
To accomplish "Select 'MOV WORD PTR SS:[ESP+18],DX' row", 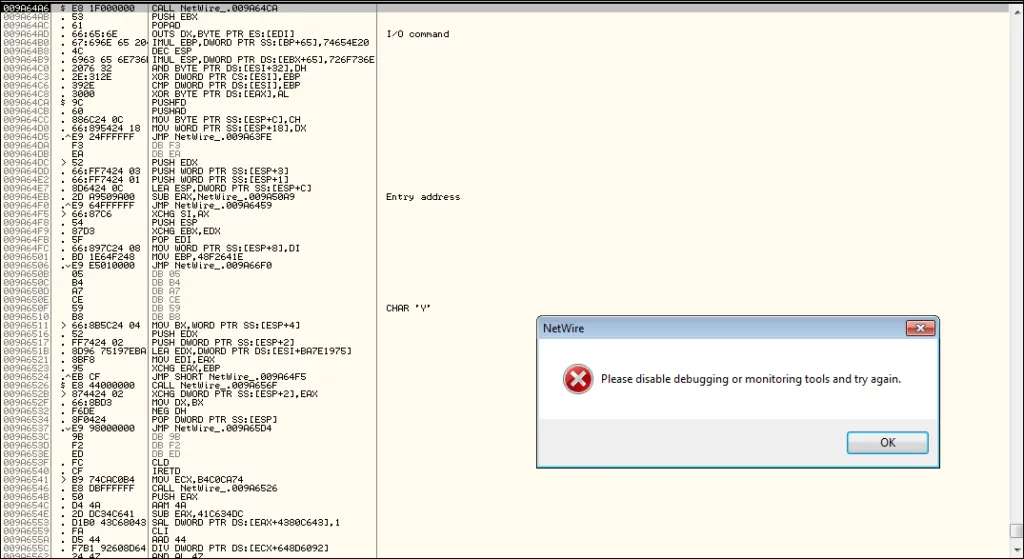I will (x=228, y=128).
